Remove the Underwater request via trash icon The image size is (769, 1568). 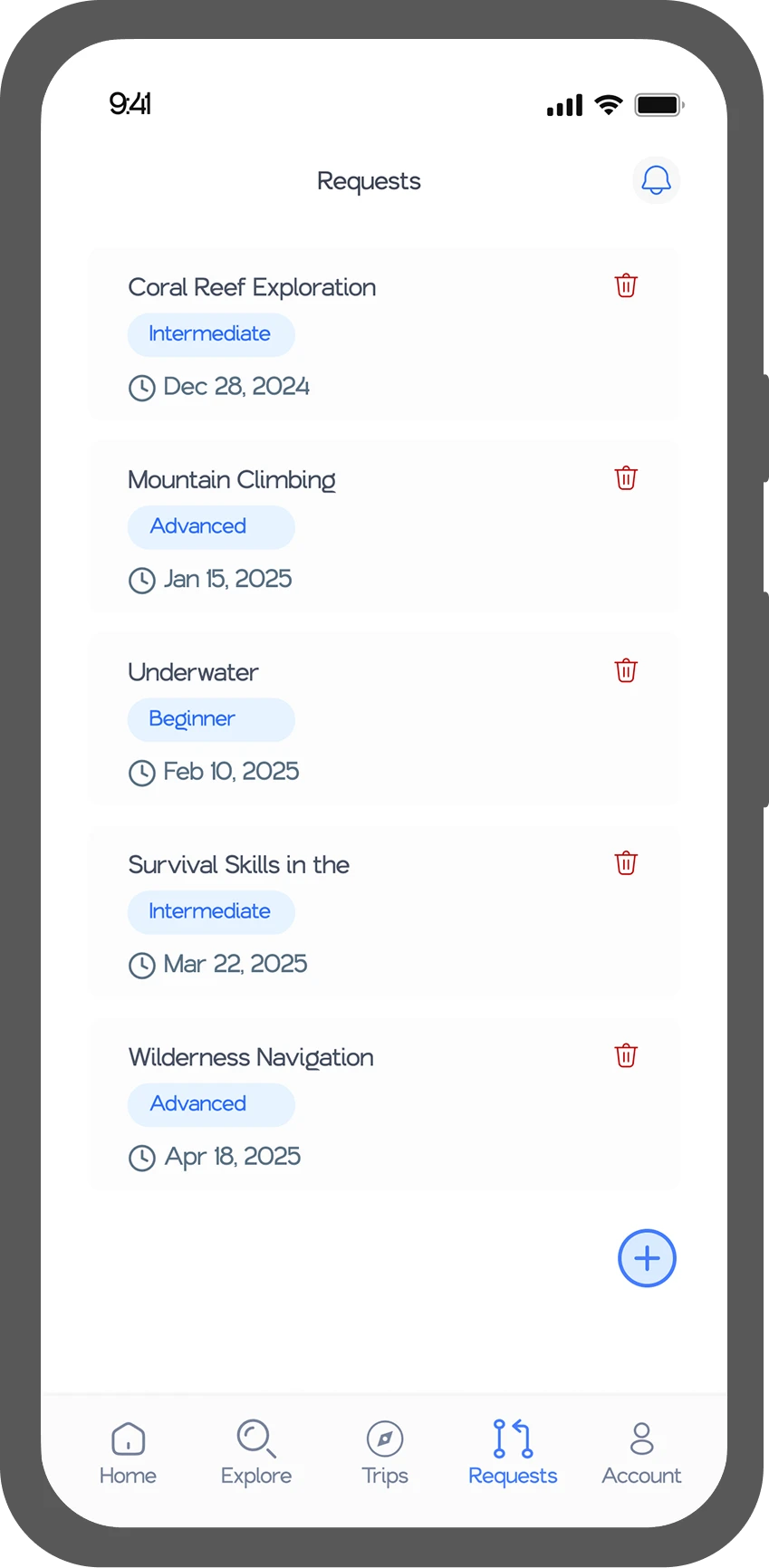pyautogui.click(x=626, y=671)
